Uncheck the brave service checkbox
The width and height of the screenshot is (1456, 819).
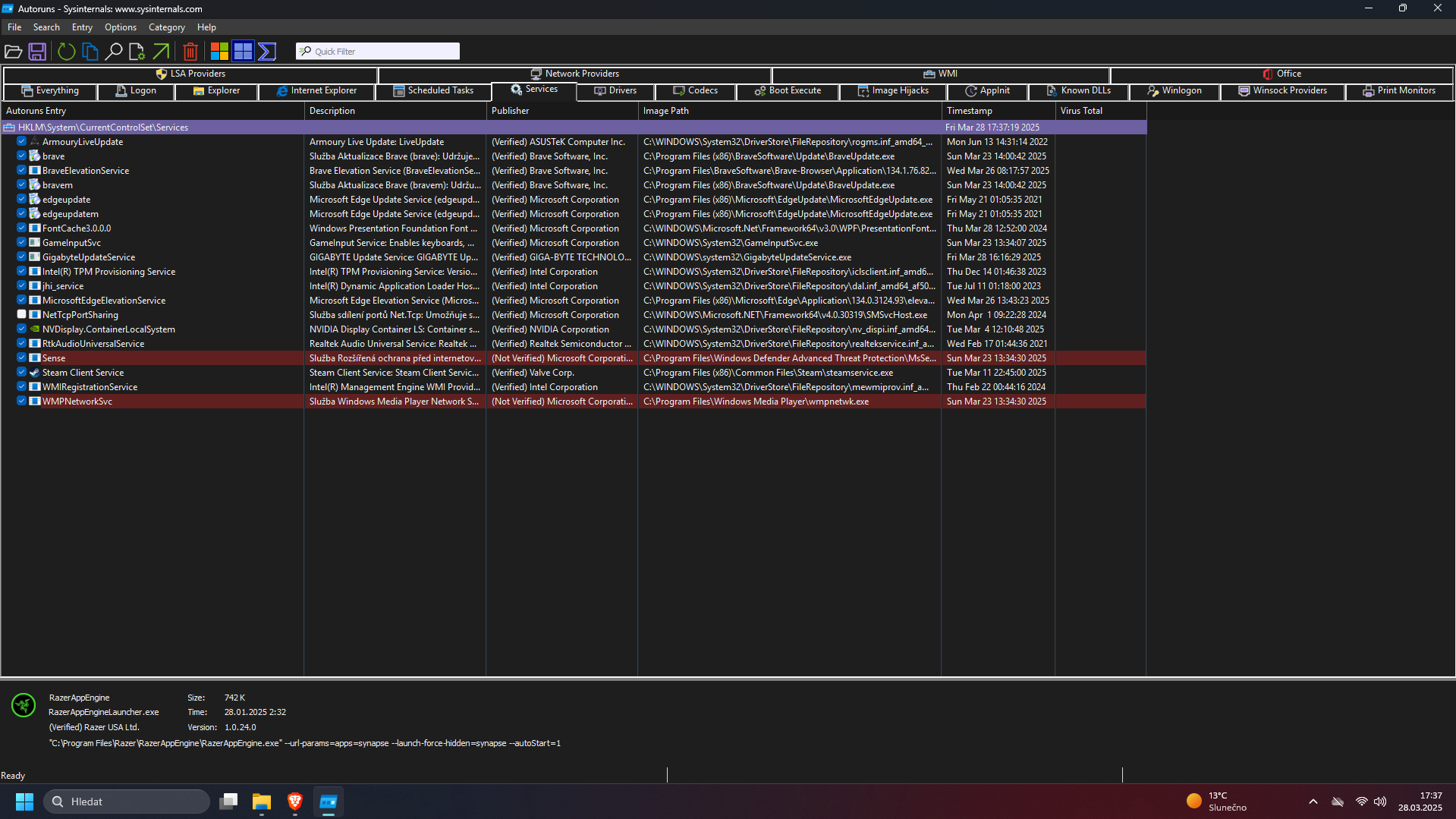[x=22, y=156]
